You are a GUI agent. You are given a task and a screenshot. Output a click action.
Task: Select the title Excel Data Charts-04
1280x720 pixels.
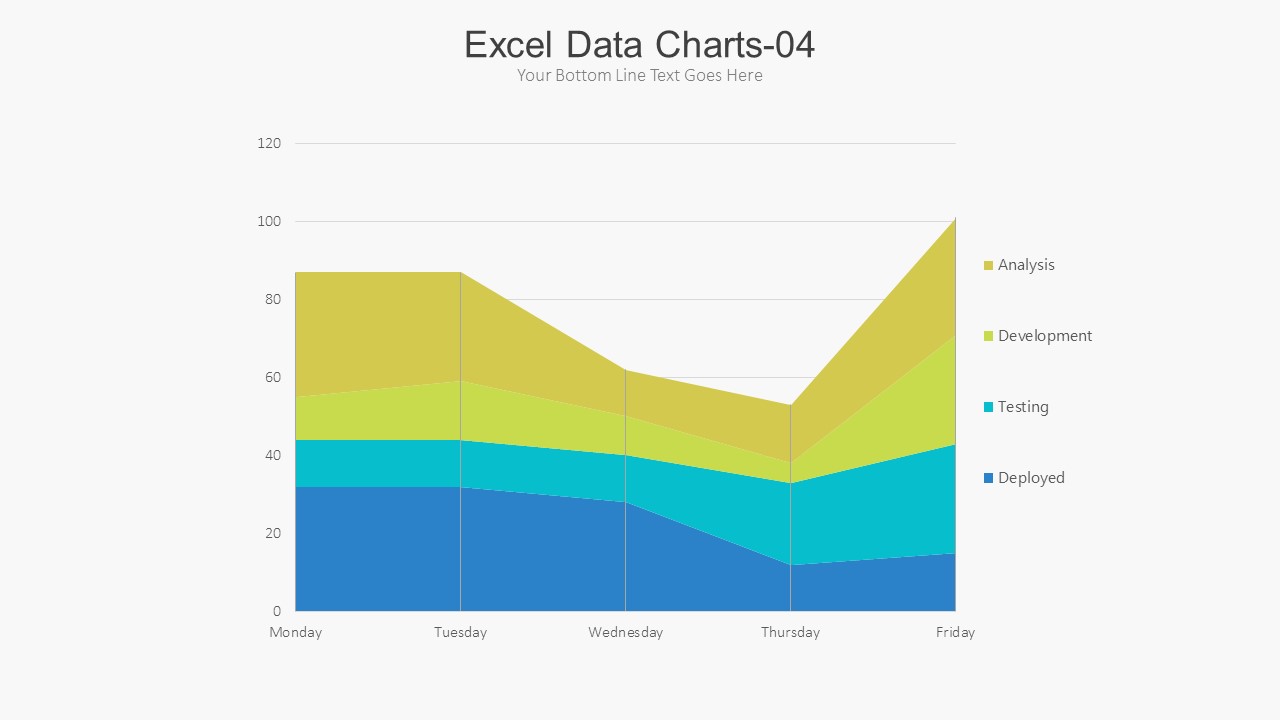click(x=640, y=45)
